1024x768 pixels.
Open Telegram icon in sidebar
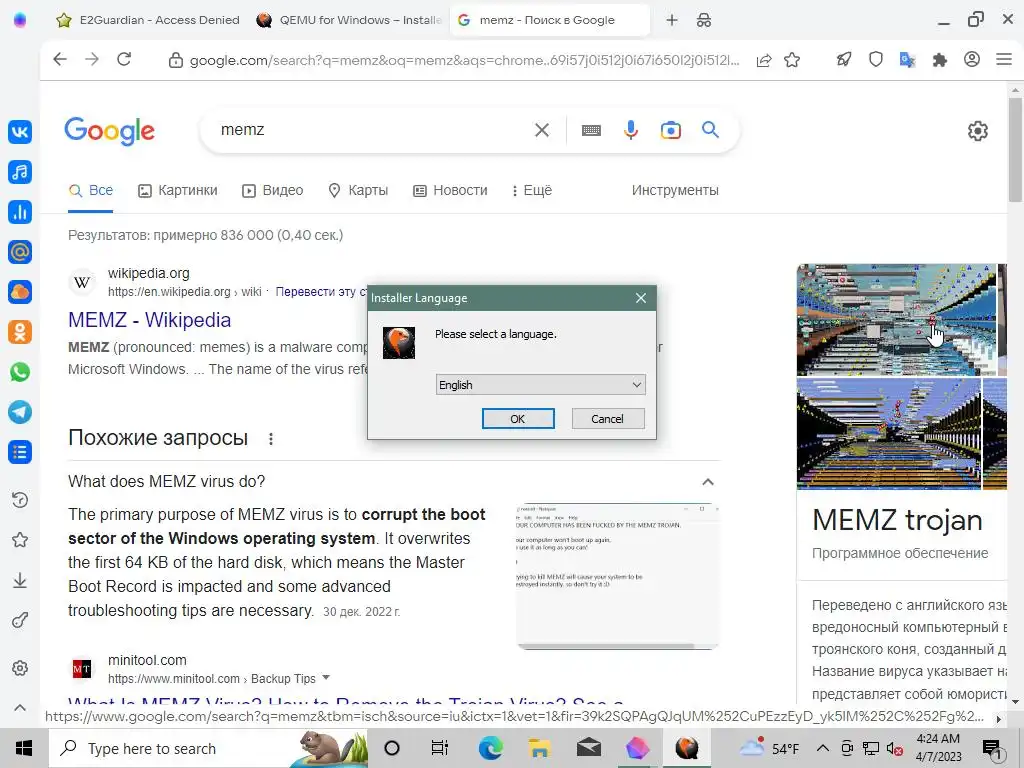click(20, 412)
